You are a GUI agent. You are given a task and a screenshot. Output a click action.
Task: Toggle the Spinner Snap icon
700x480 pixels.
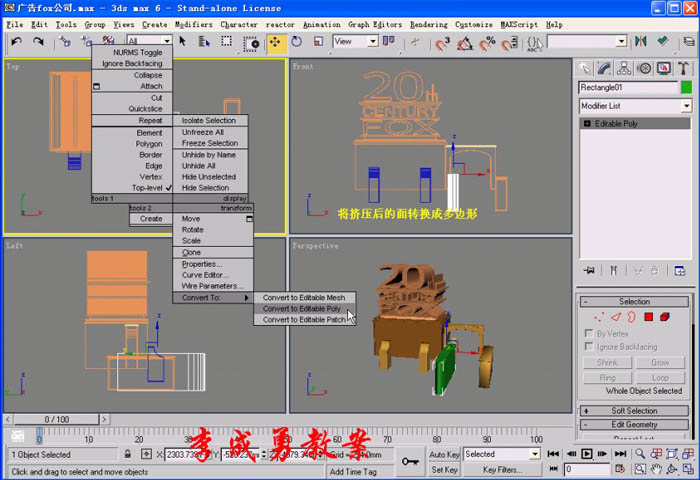coord(510,43)
